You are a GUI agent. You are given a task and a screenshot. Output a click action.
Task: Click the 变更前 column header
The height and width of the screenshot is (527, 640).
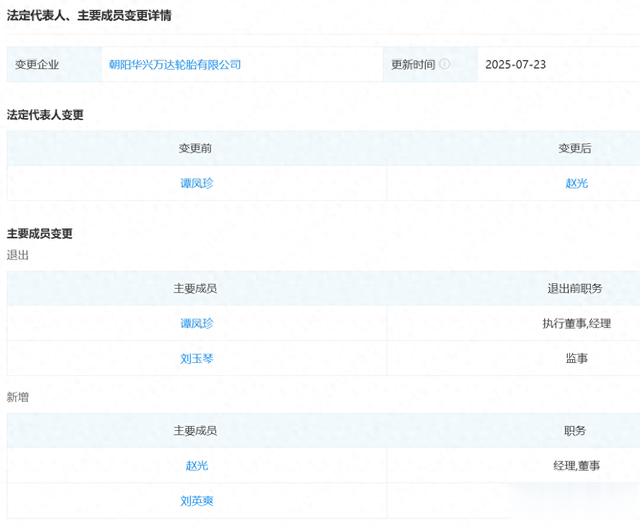tap(195, 148)
